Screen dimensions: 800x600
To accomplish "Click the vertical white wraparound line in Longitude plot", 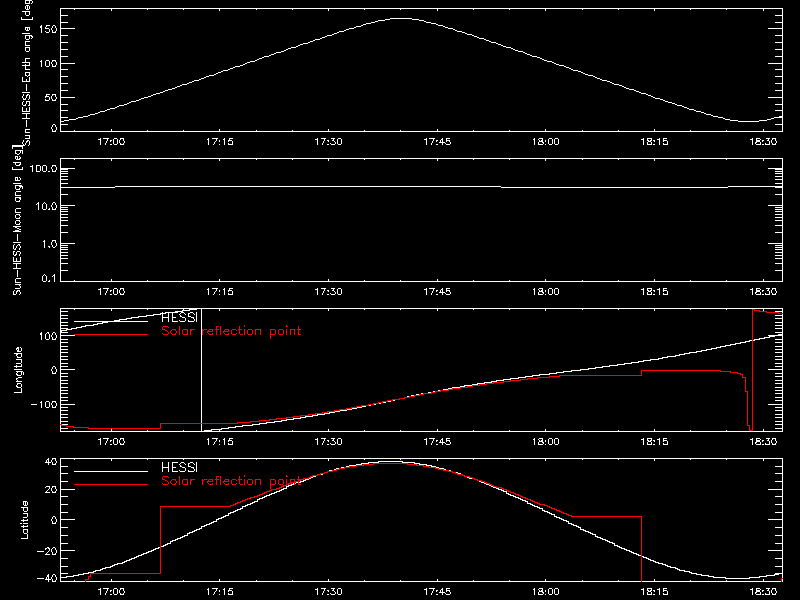I will [202, 370].
